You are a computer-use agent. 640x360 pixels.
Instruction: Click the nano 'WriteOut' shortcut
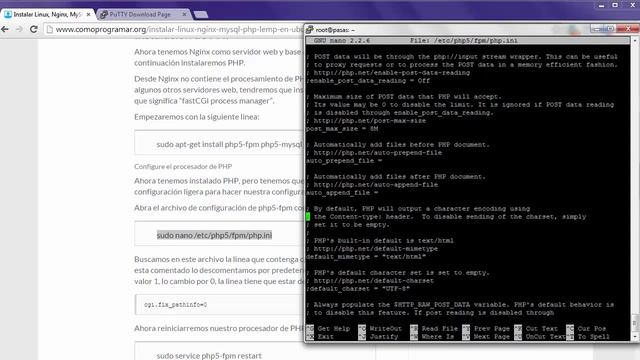click(380, 329)
